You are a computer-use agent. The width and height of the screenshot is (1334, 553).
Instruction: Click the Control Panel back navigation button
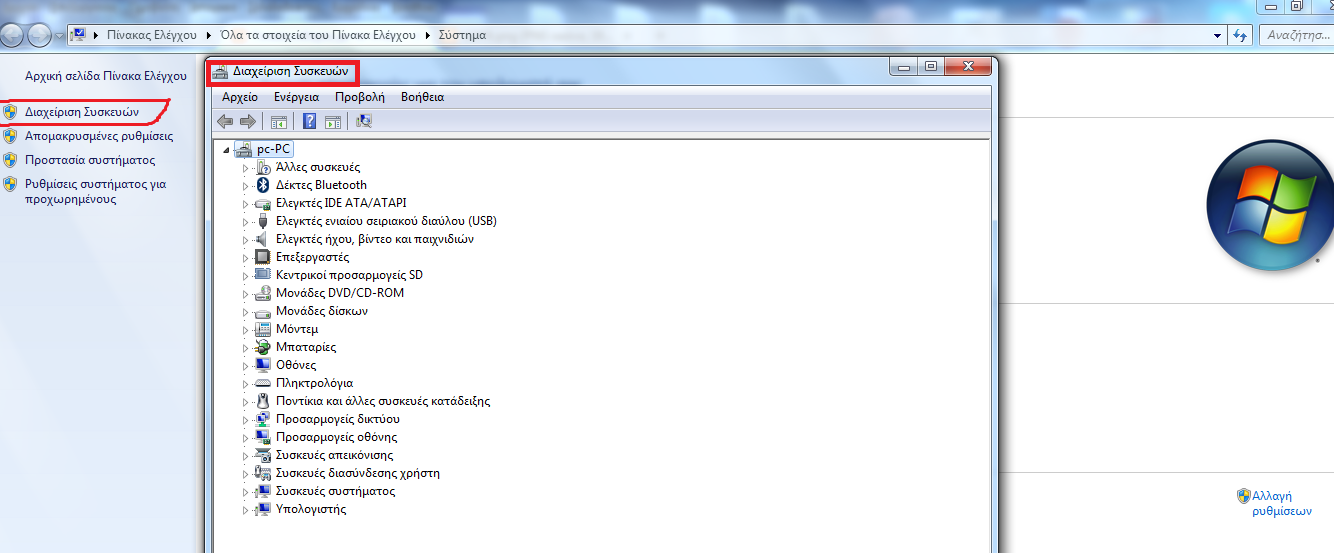(x=12, y=35)
